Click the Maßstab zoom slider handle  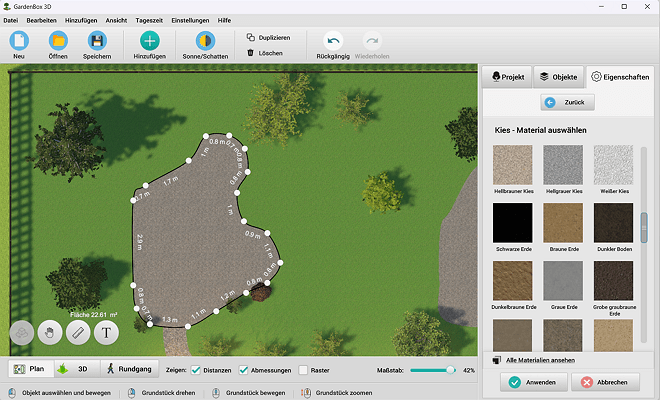pyautogui.click(x=450, y=370)
